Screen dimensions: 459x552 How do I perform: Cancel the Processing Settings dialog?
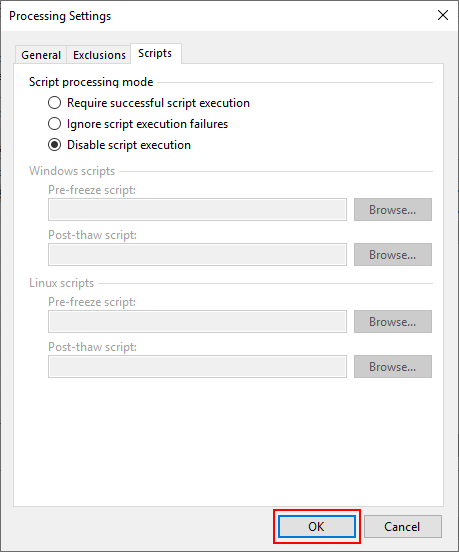pyautogui.click(x=403, y=527)
